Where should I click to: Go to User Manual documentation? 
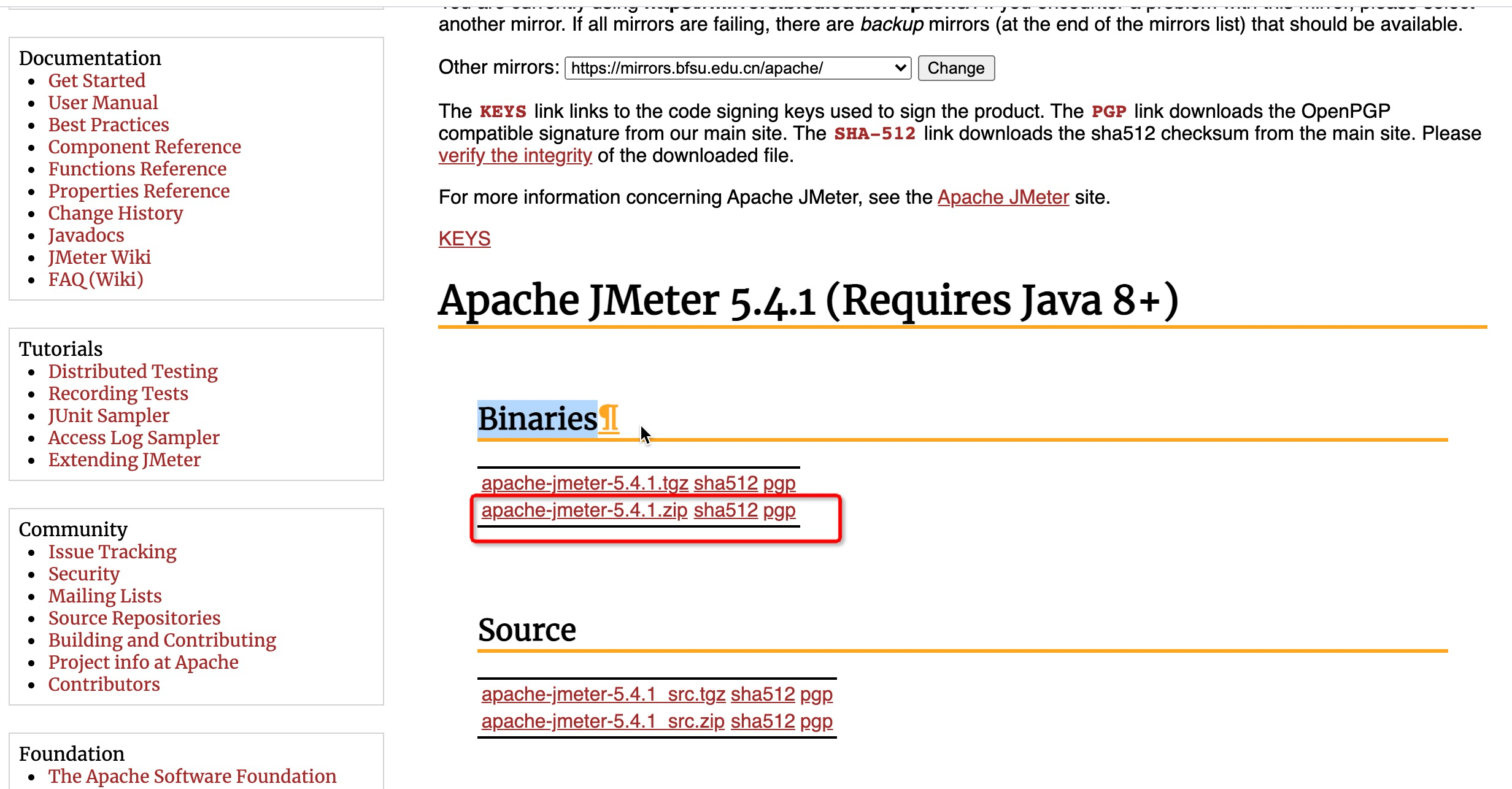[102, 103]
